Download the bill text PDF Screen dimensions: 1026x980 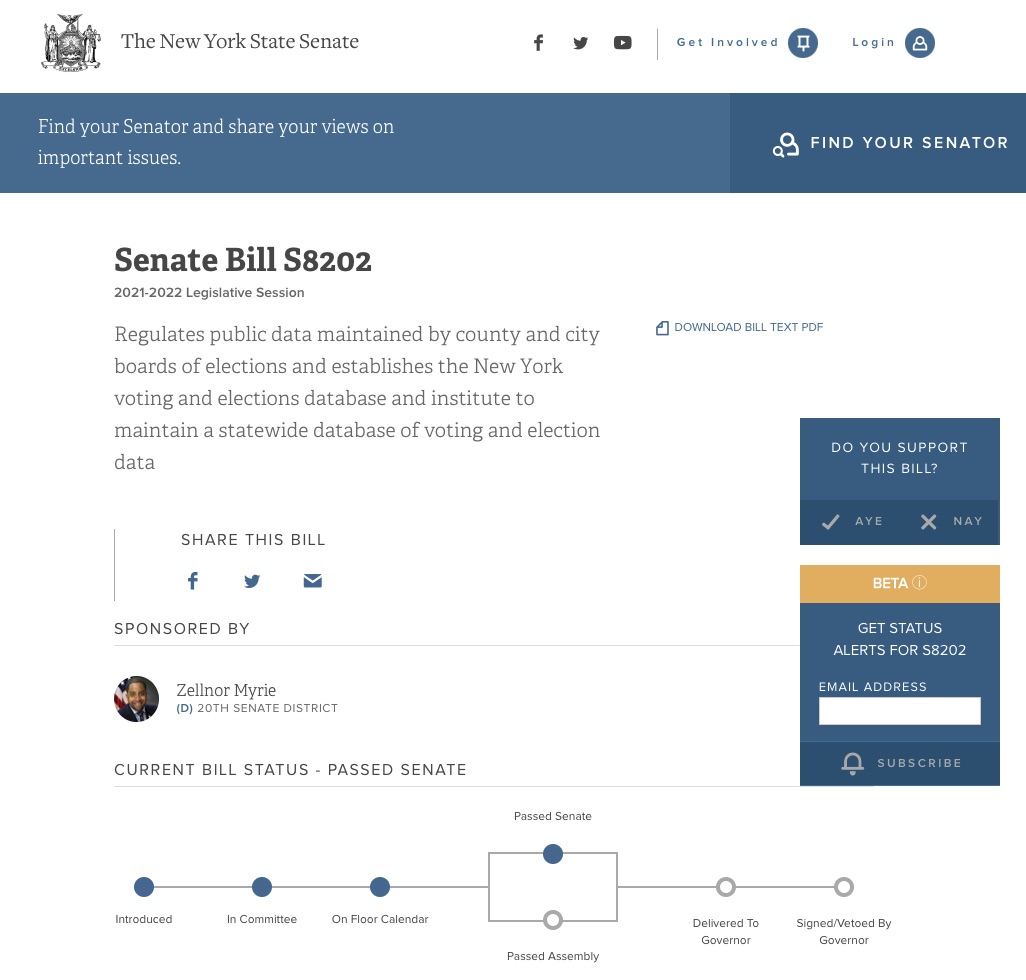coord(740,328)
